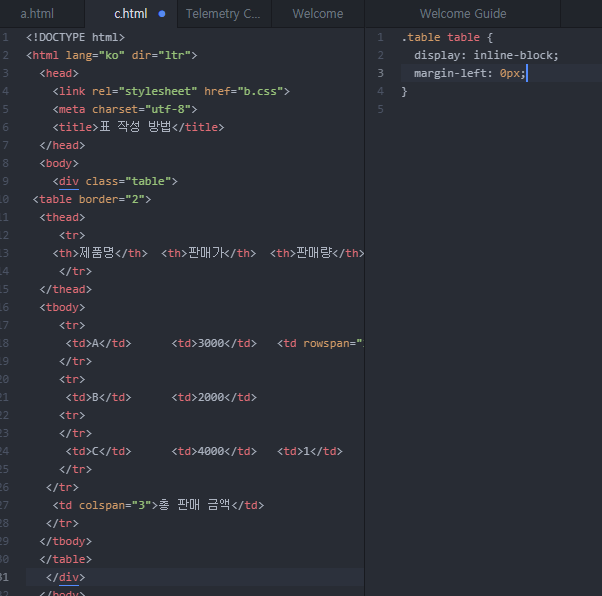Click the table border="2" line

point(92,199)
